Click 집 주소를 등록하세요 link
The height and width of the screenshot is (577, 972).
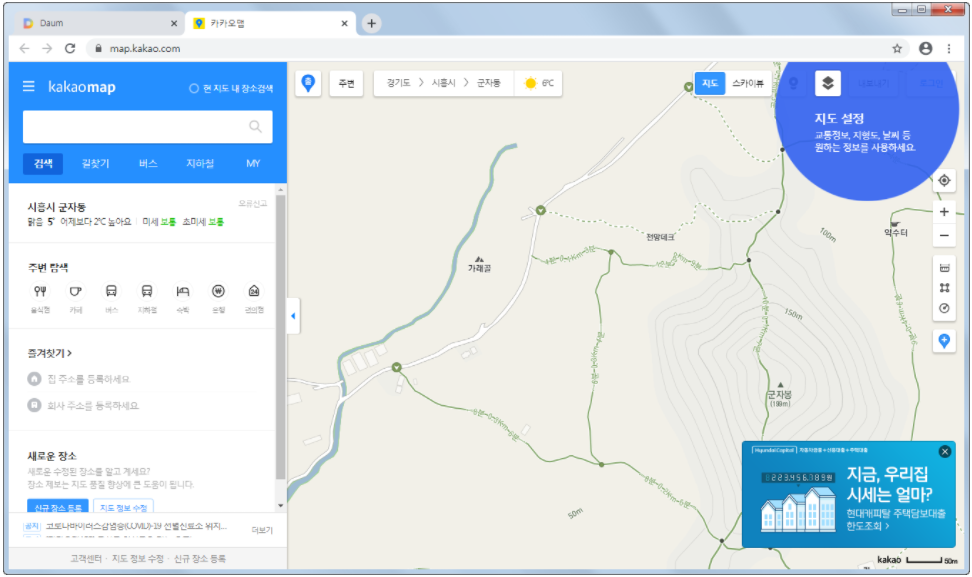tap(89, 379)
